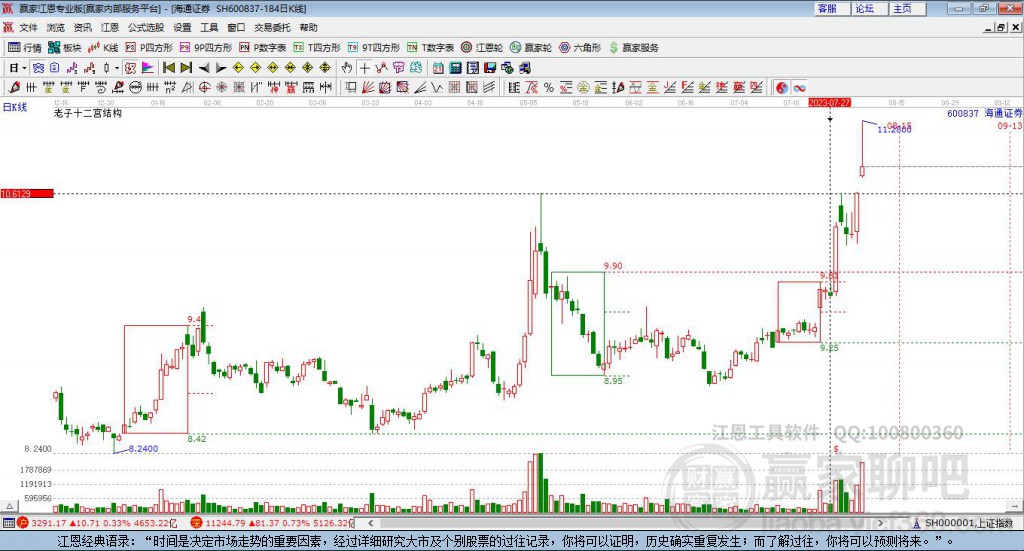The width and height of the screenshot is (1024, 551).
Task: Click the Shanghai index 3291.17 status value
Action: point(48,523)
